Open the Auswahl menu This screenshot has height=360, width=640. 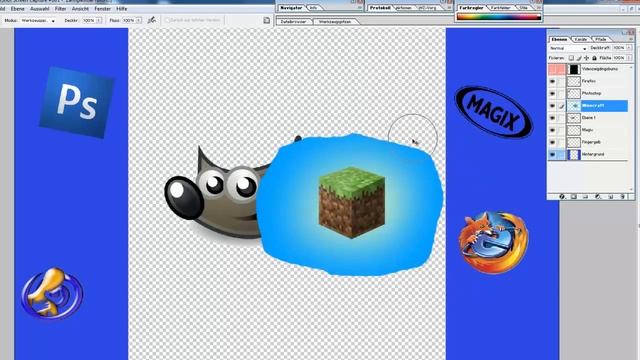click(x=40, y=9)
